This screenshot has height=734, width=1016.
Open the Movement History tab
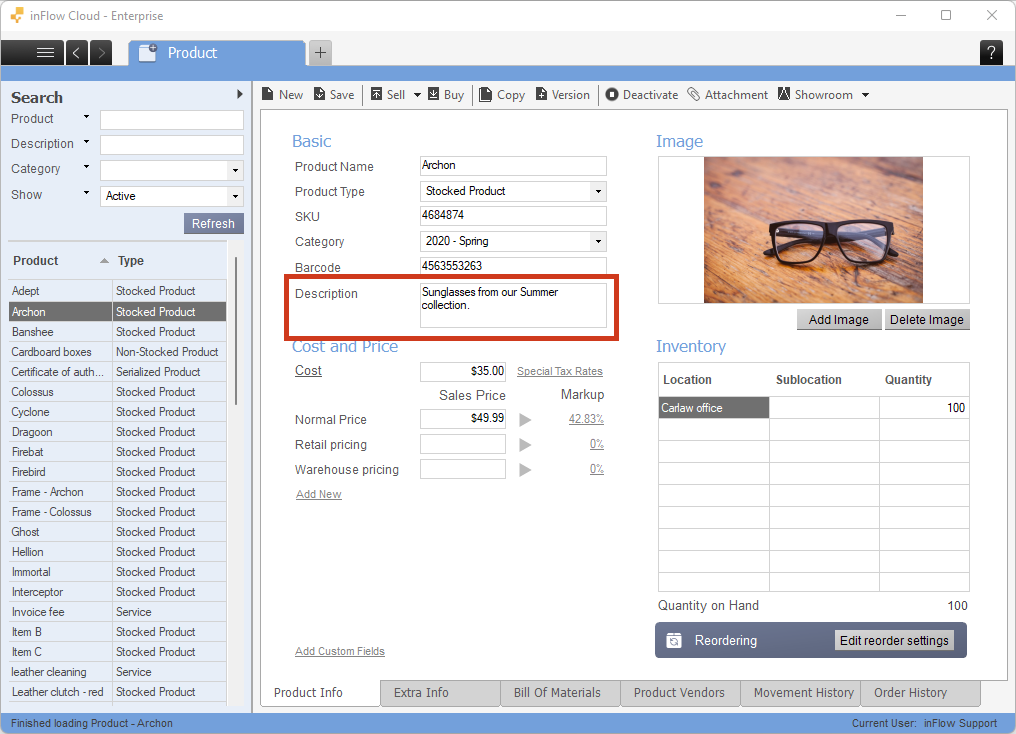click(x=803, y=692)
